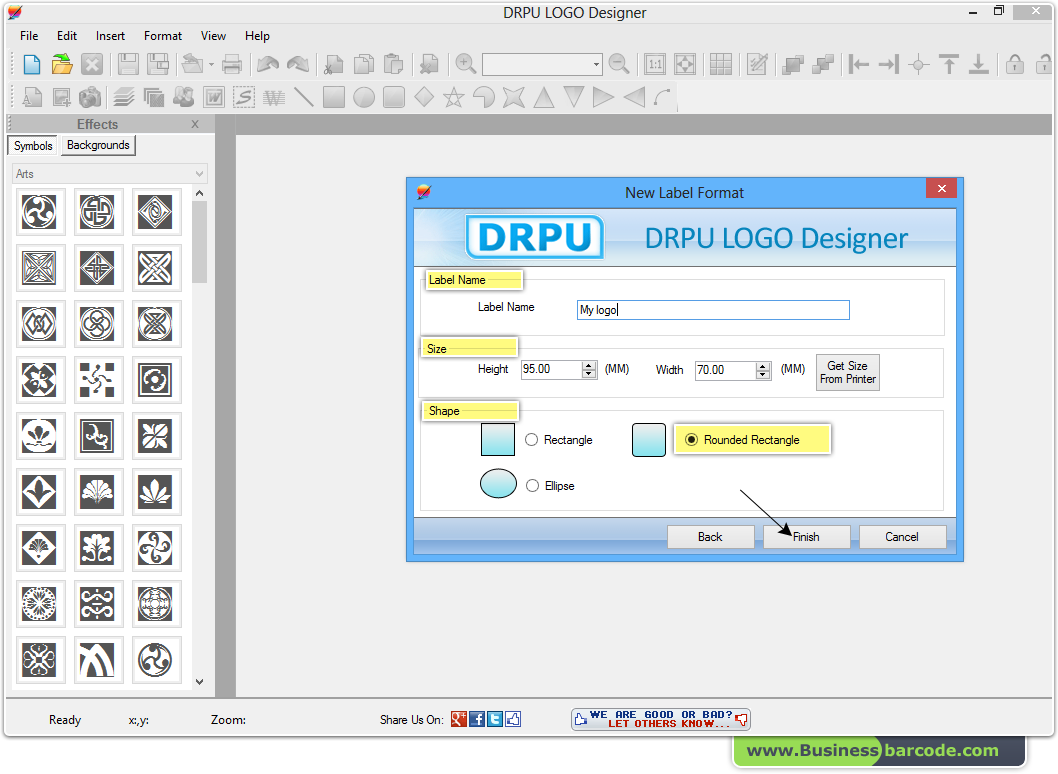
Task: Click the symbols list scrollbar down arrow
Action: (x=199, y=682)
